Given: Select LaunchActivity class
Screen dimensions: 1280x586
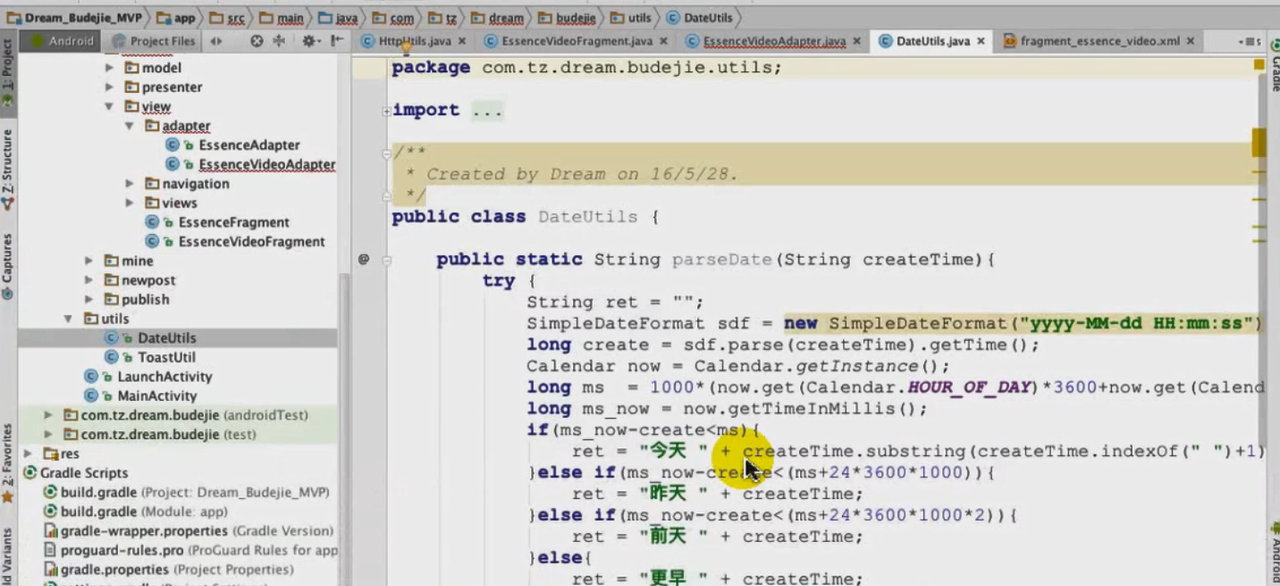Looking at the screenshot, I should coord(165,376).
